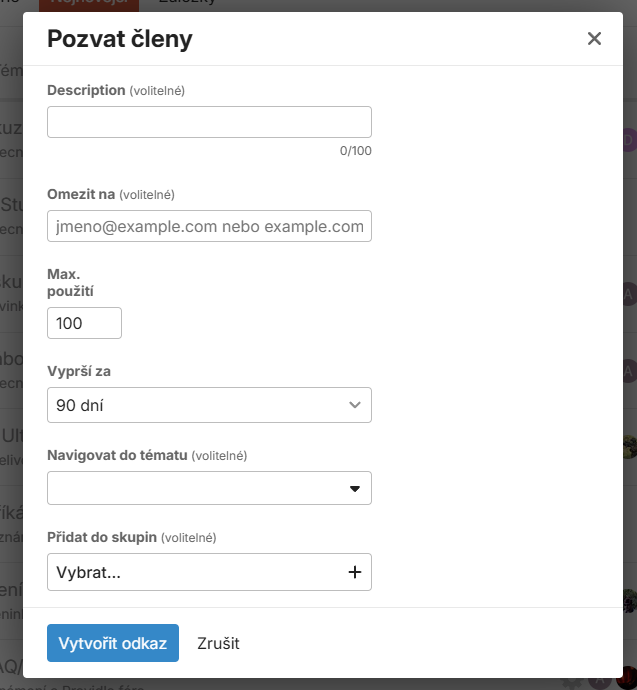Cancel the invite with Zrušit
This screenshot has height=690, width=637.
(x=218, y=643)
